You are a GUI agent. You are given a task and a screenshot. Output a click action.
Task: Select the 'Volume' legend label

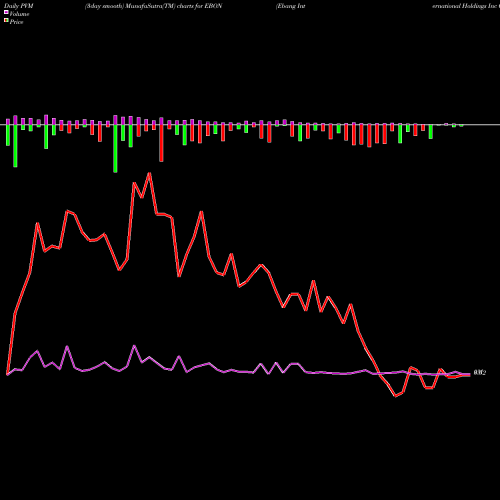[19, 14]
